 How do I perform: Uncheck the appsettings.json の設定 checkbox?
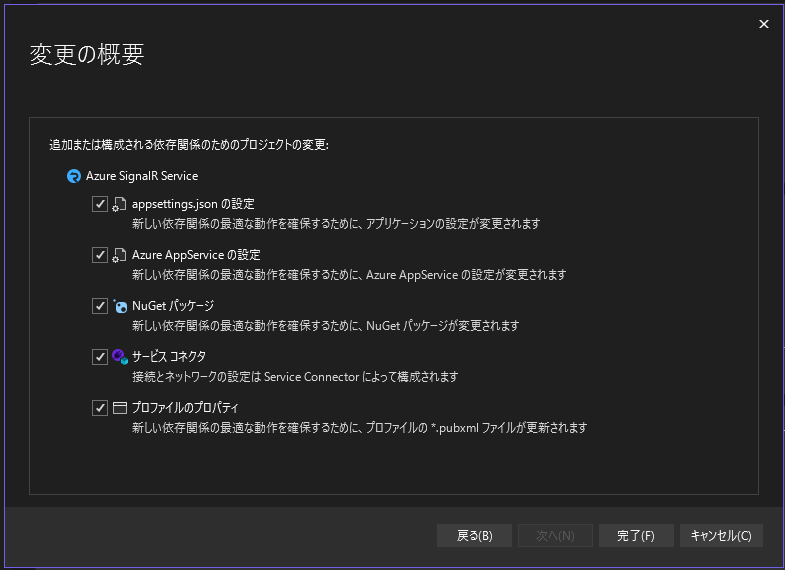coord(100,204)
